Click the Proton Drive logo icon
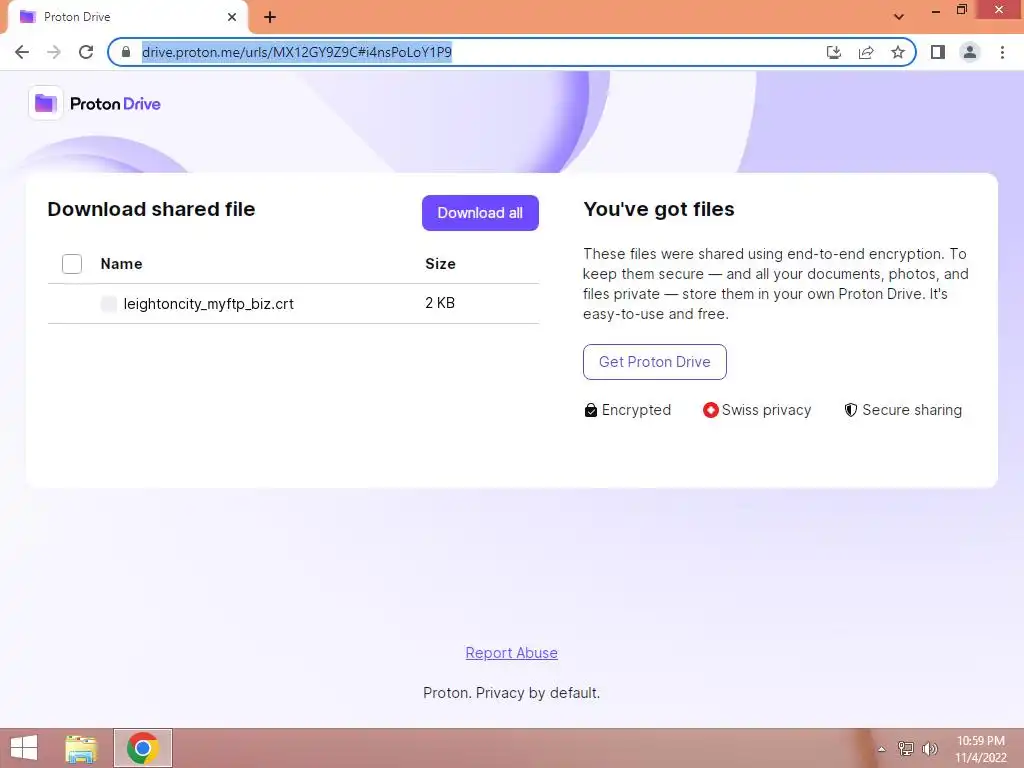Image resolution: width=1024 pixels, height=768 pixels. pos(45,103)
